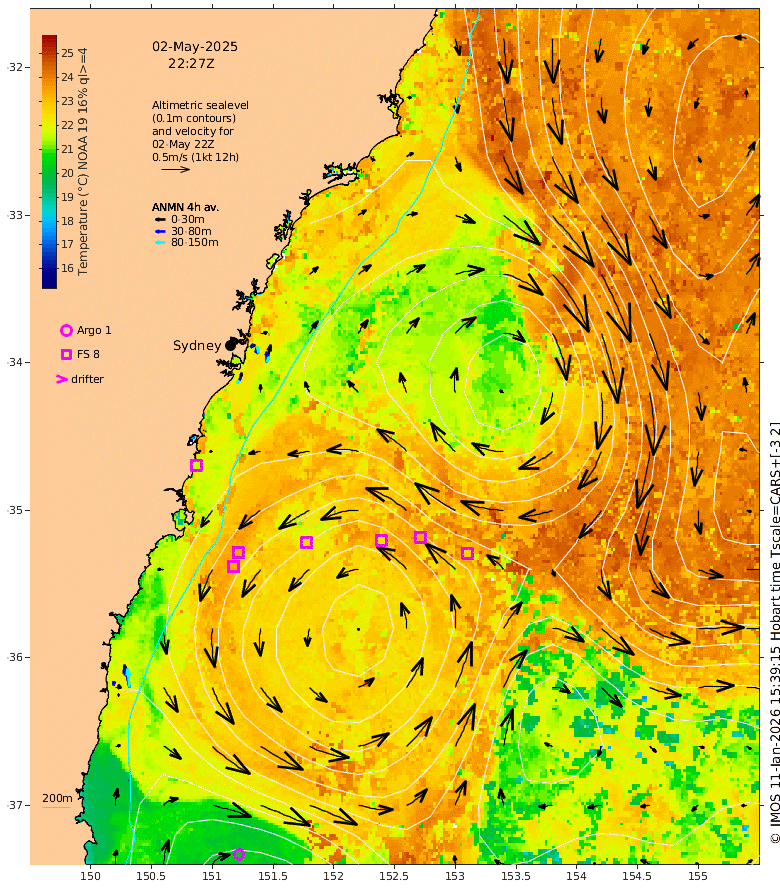Viewport: 780px width, 890px height.
Task: Click the -32 latitude label
Action: coord(15,67)
